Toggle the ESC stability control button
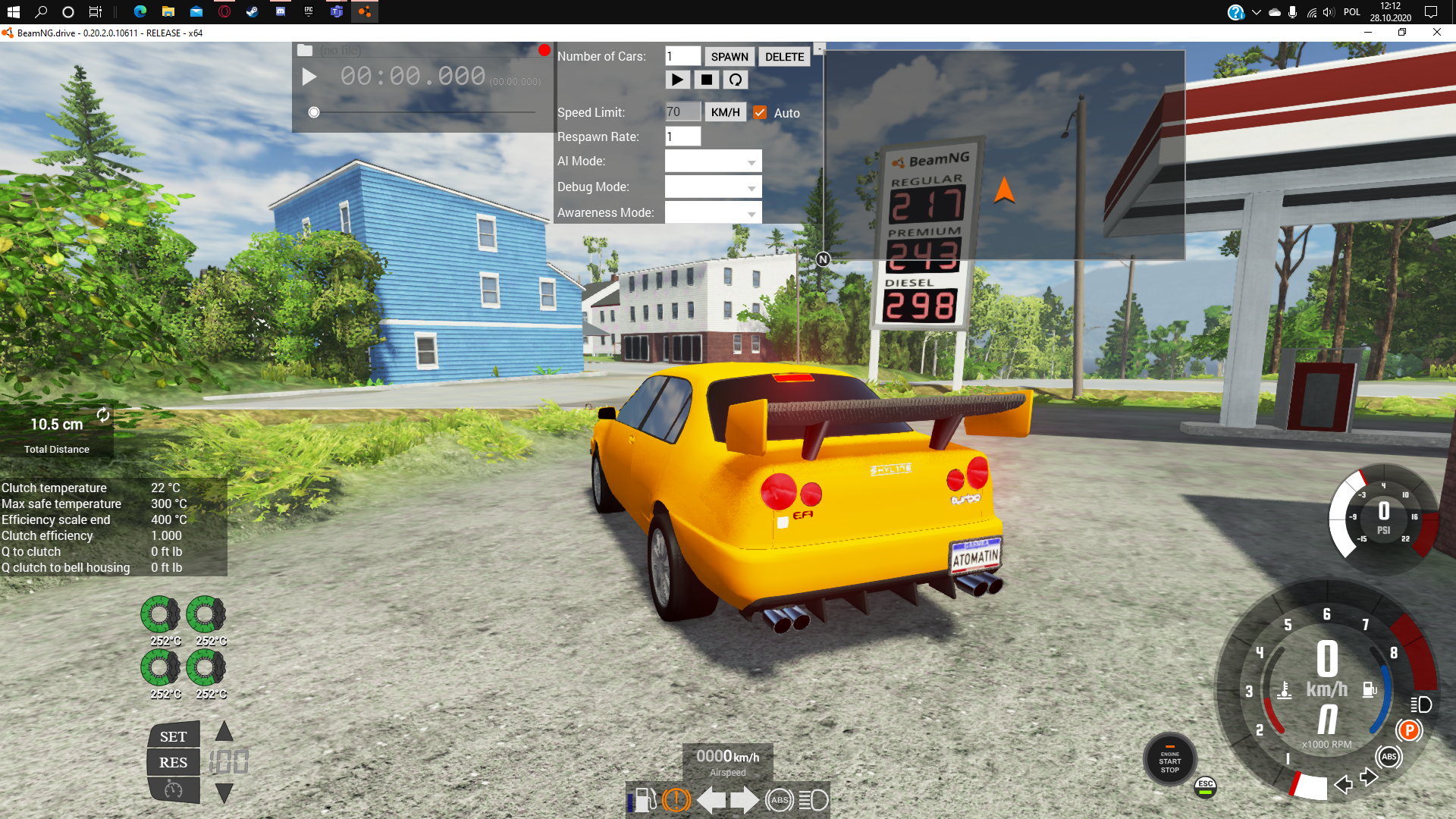This screenshot has width=1456, height=819. coord(1205,787)
